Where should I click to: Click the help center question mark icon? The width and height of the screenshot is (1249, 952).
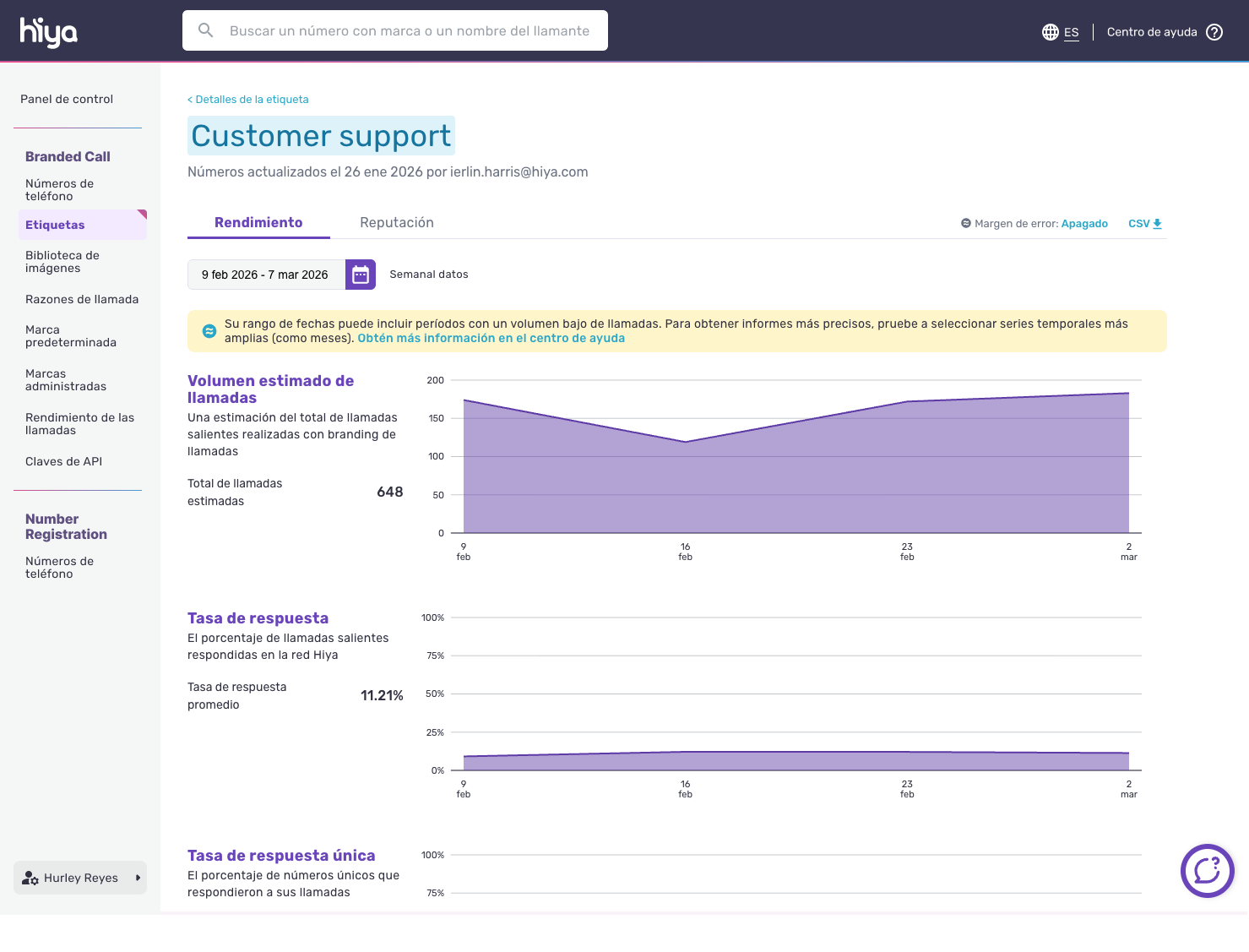pyautogui.click(x=1214, y=32)
